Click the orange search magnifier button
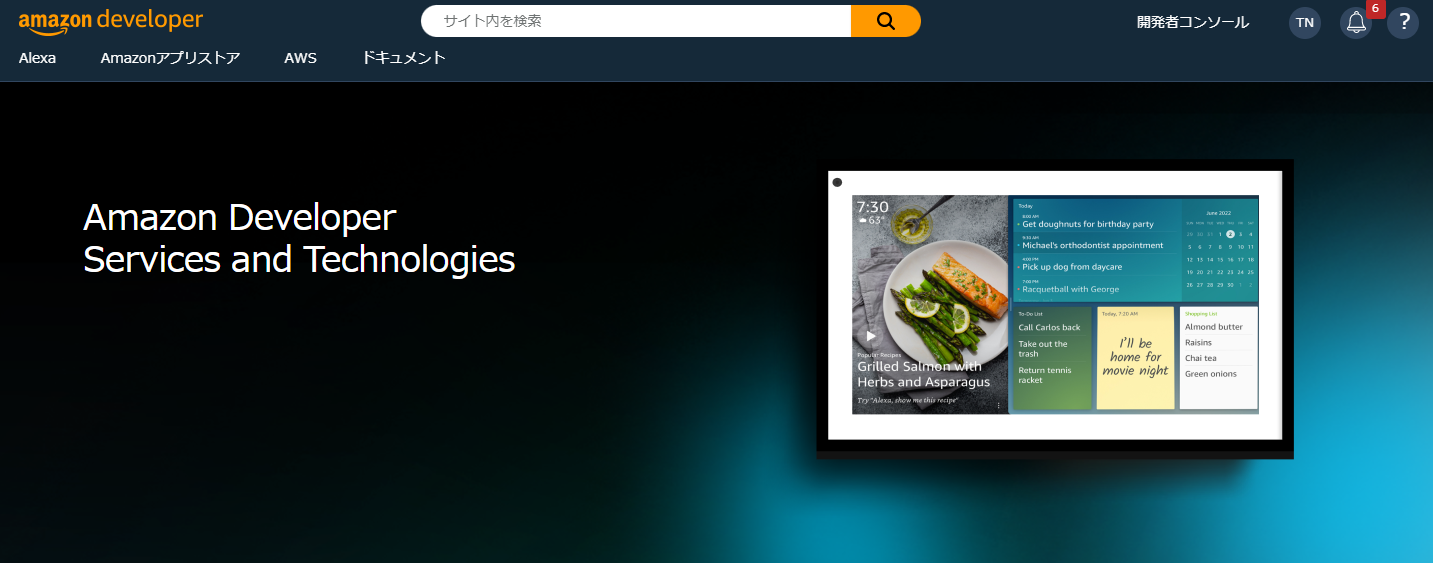 pyautogui.click(x=885, y=21)
